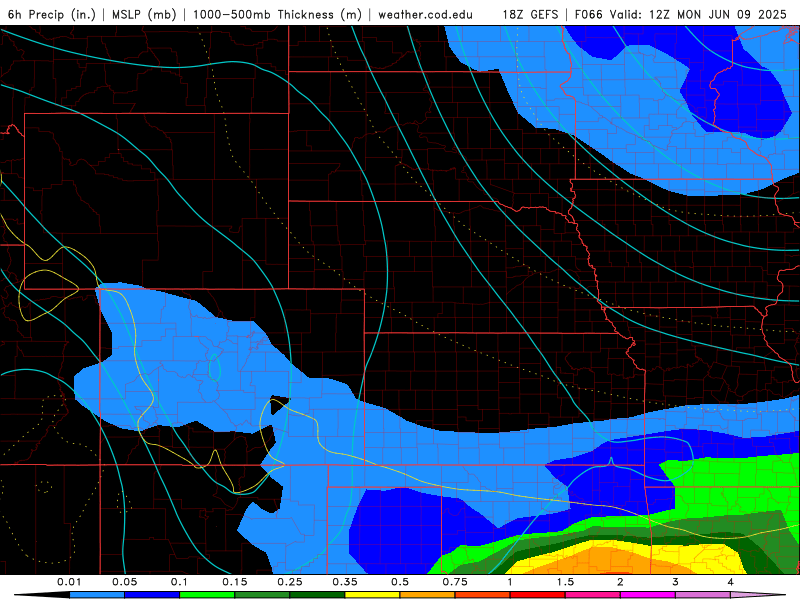
Task: Select the red 1–1.5 legend swatch
Action: click(538, 595)
